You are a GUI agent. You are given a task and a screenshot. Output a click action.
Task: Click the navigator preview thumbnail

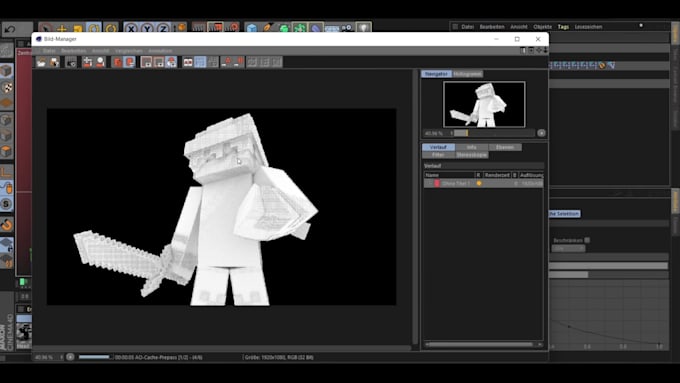point(484,104)
